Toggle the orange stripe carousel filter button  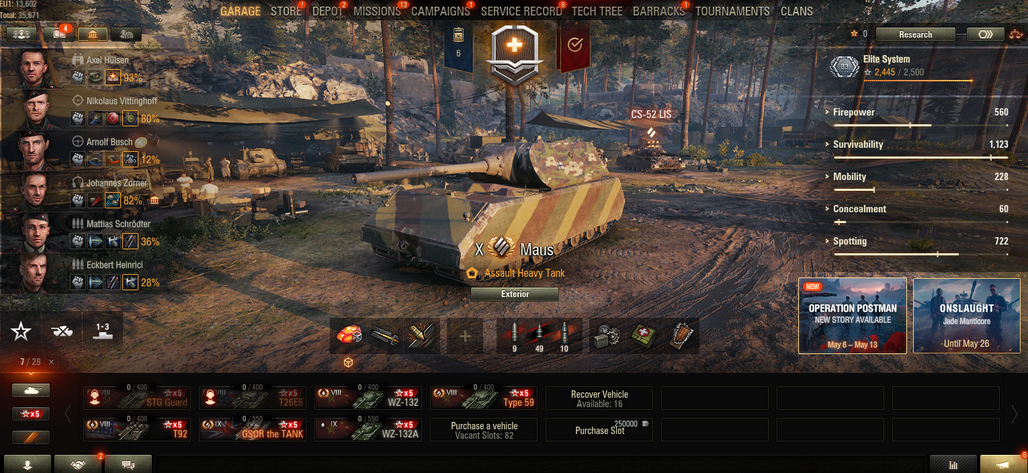point(31,437)
